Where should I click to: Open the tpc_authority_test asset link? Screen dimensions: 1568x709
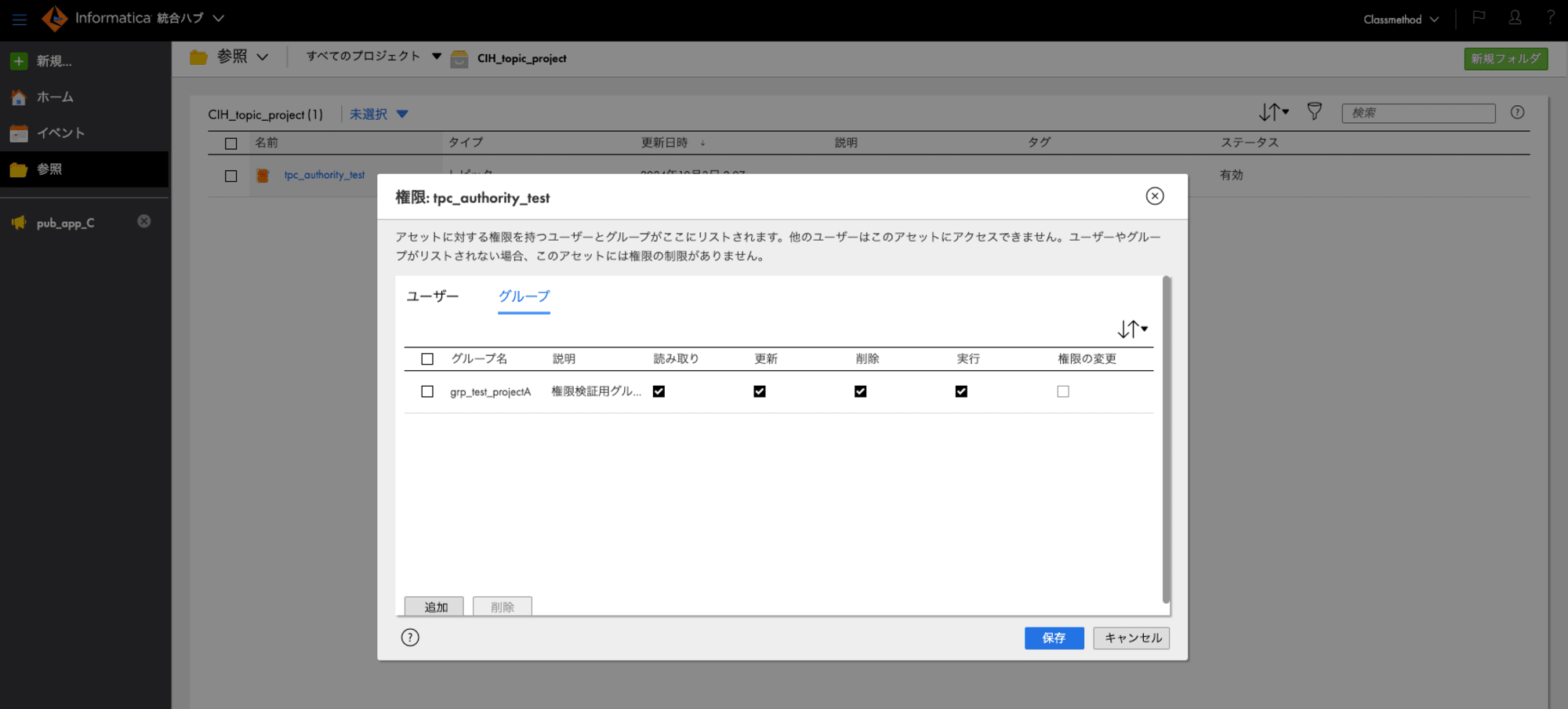pyautogui.click(x=325, y=175)
